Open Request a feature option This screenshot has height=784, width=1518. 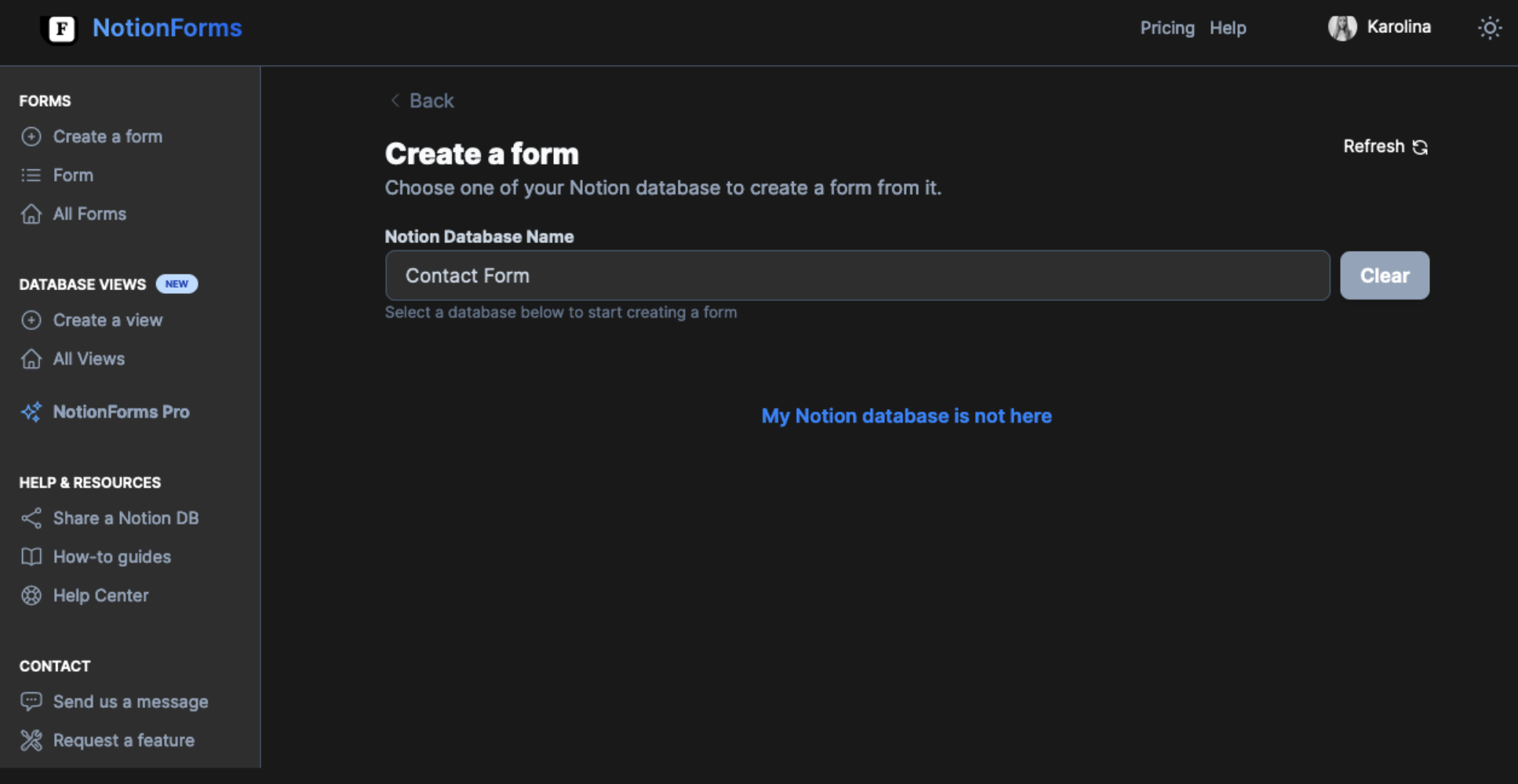tap(123, 739)
